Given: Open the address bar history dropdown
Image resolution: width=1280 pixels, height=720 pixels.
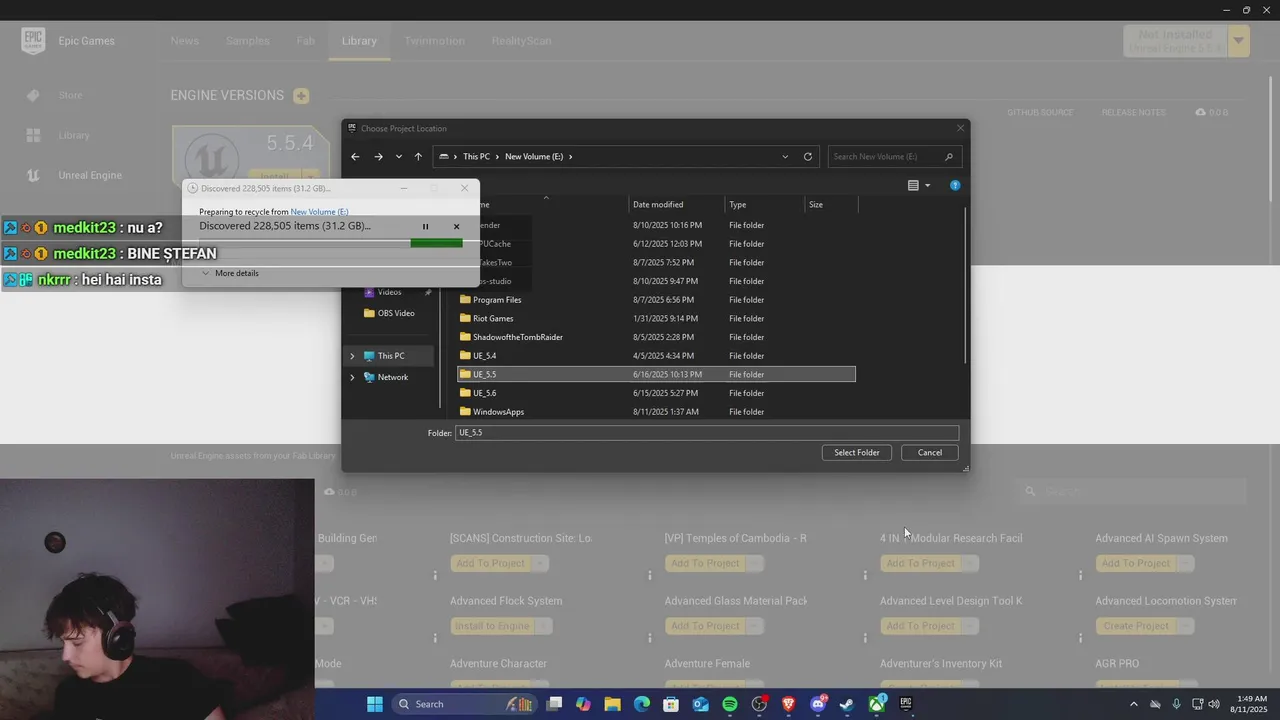Looking at the screenshot, I should click(785, 157).
